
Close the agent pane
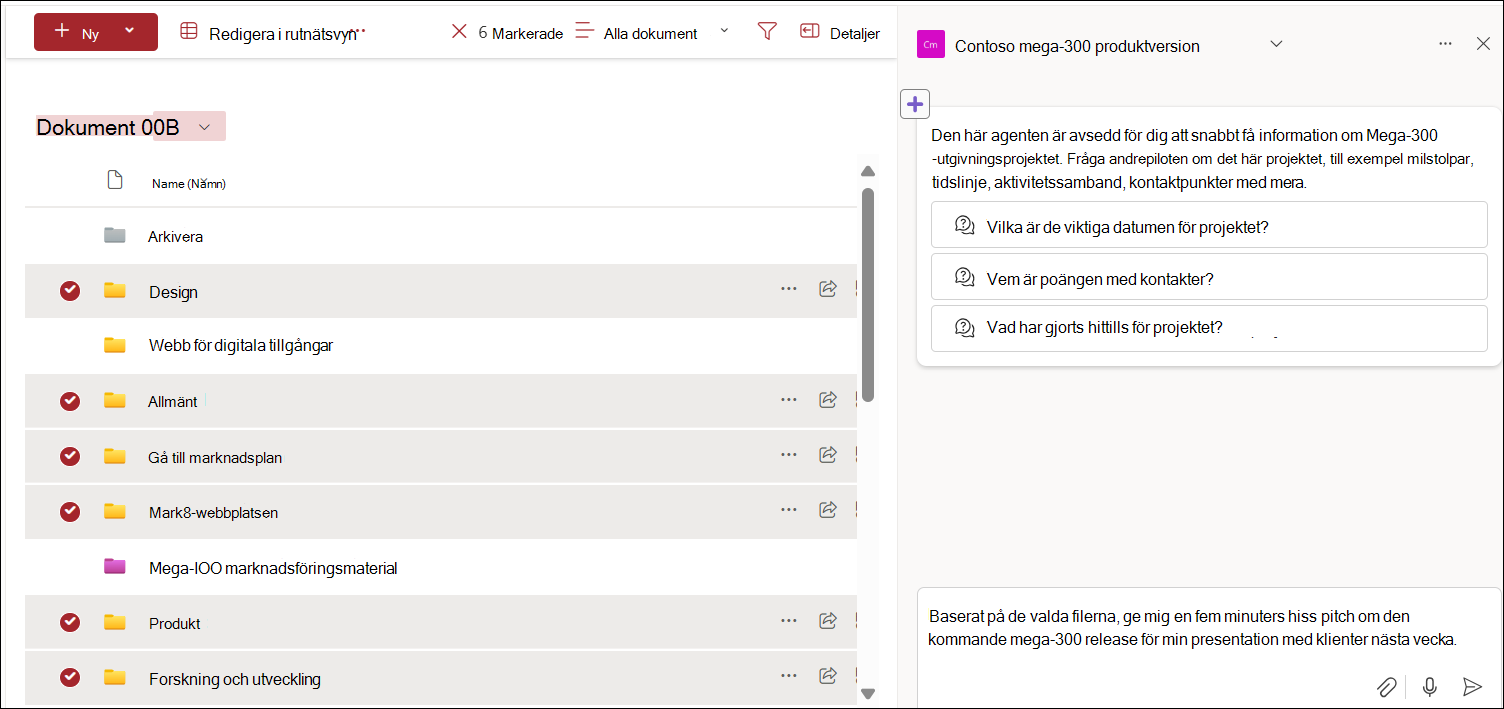pos(1483,44)
